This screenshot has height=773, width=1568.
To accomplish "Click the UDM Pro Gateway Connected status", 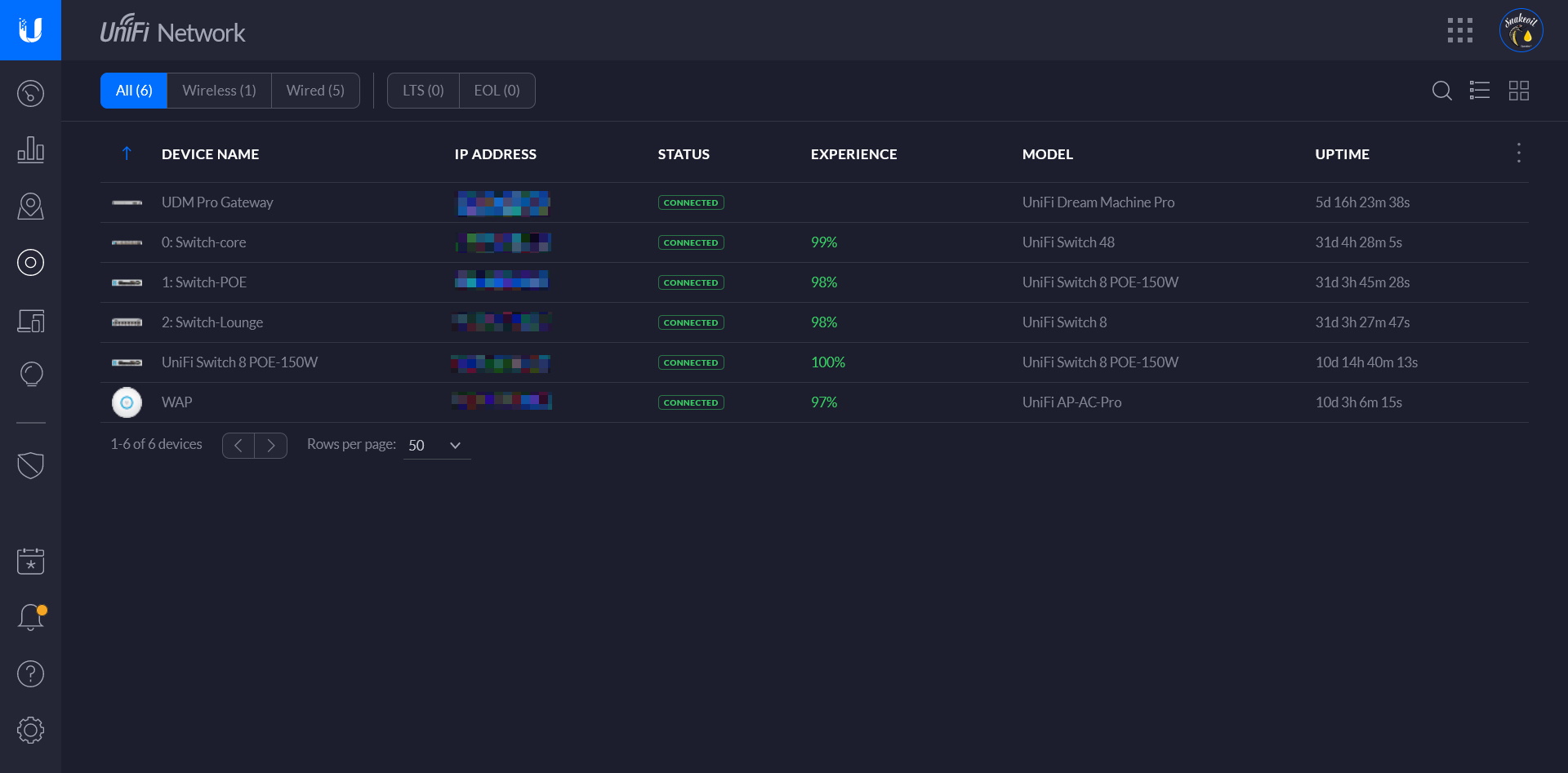I will 691,202.
